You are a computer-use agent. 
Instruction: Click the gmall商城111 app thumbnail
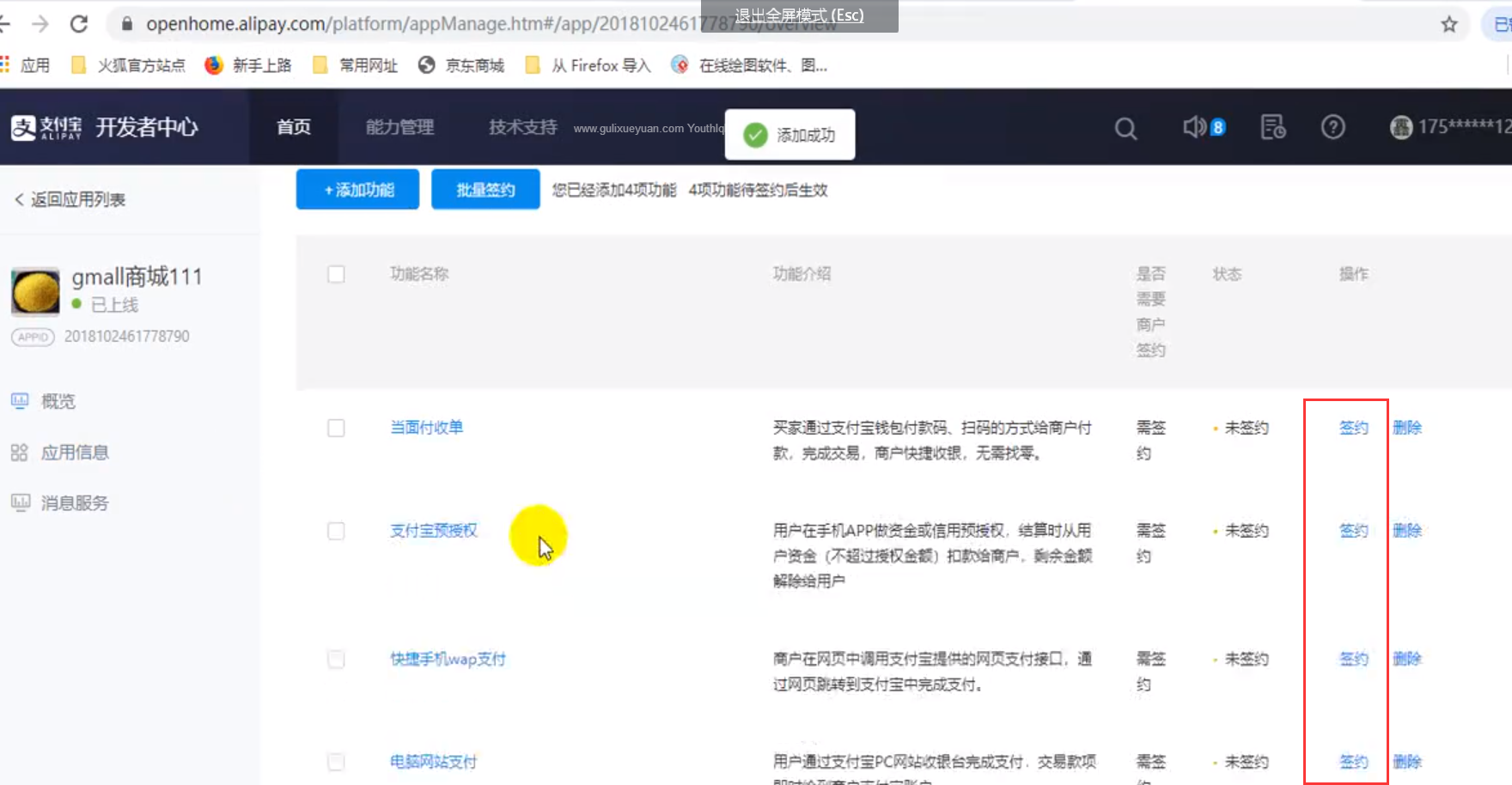(x=35, y=291)
